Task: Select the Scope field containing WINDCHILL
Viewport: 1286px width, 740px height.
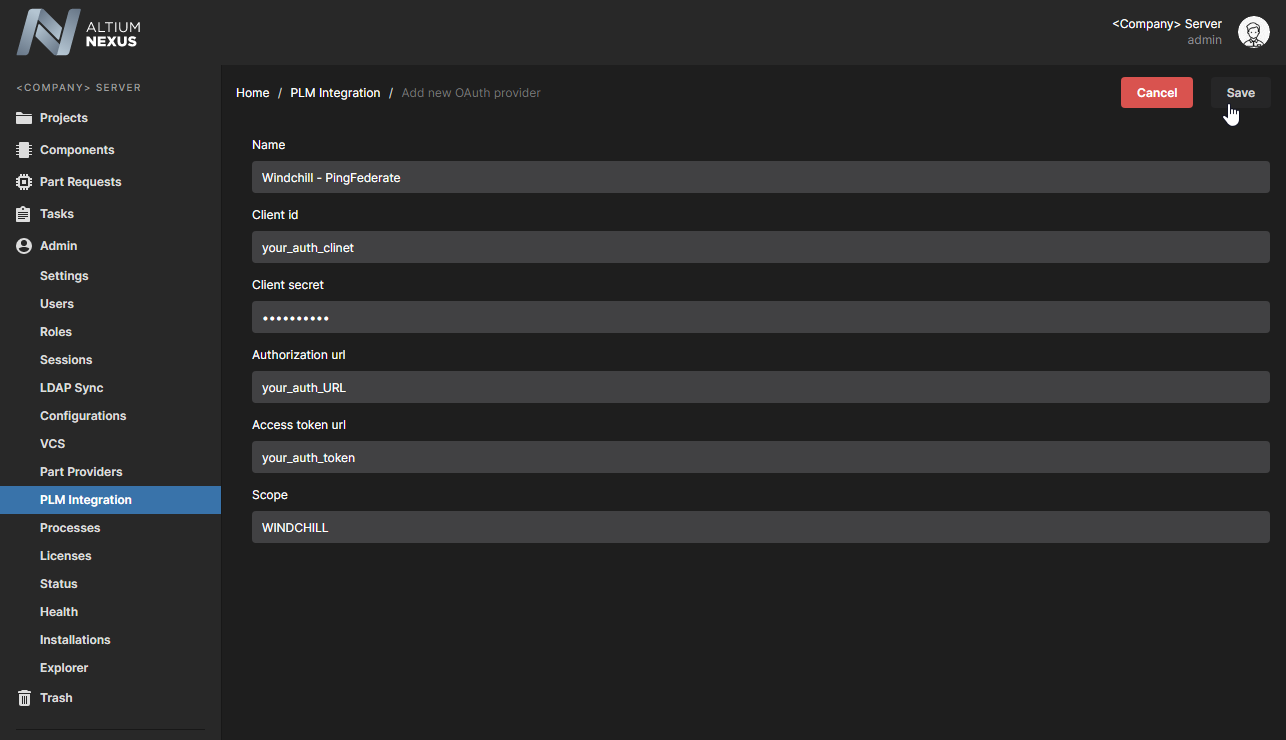Action: [x=760, y=527]
